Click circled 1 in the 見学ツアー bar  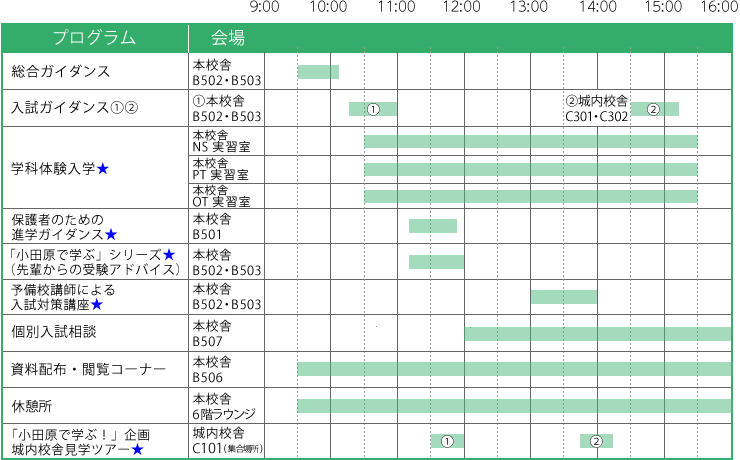[x=447, y=441]
